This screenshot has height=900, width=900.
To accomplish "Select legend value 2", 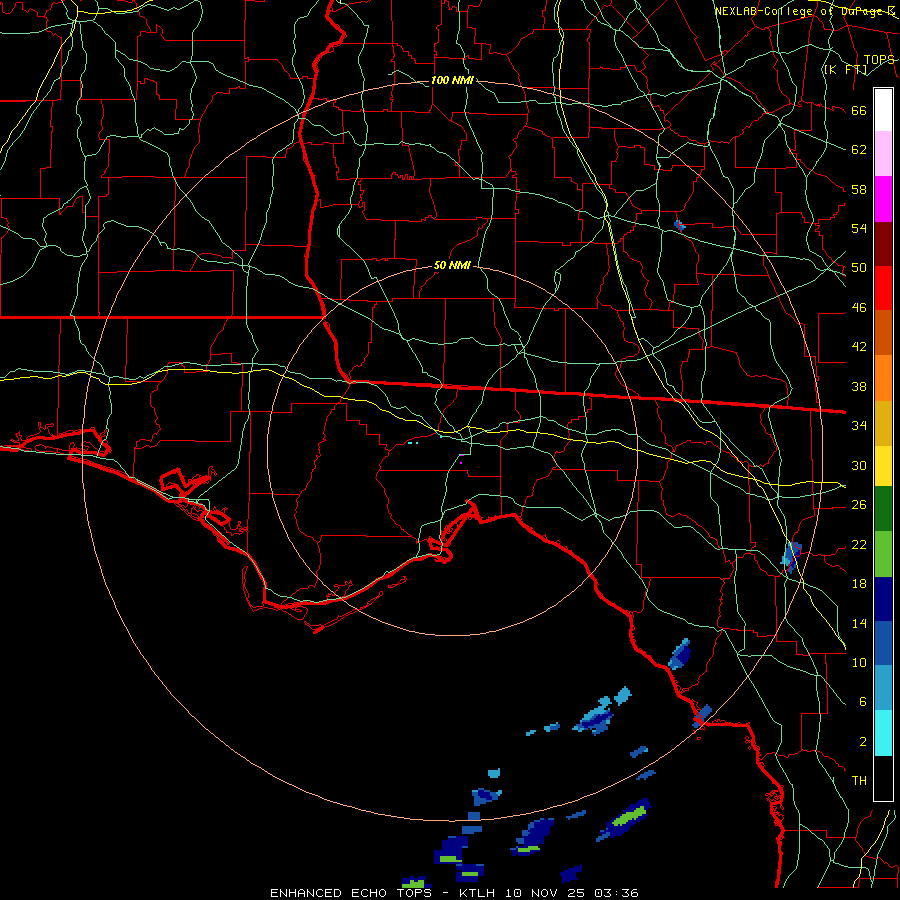I will (x=862, y=742).
